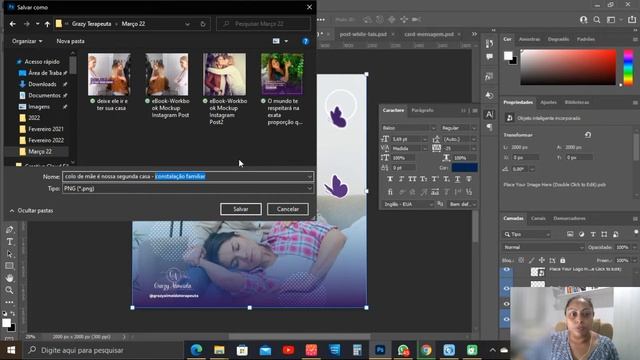
Task: Click the blue text color swatch in Character panel
Action: 464,167
